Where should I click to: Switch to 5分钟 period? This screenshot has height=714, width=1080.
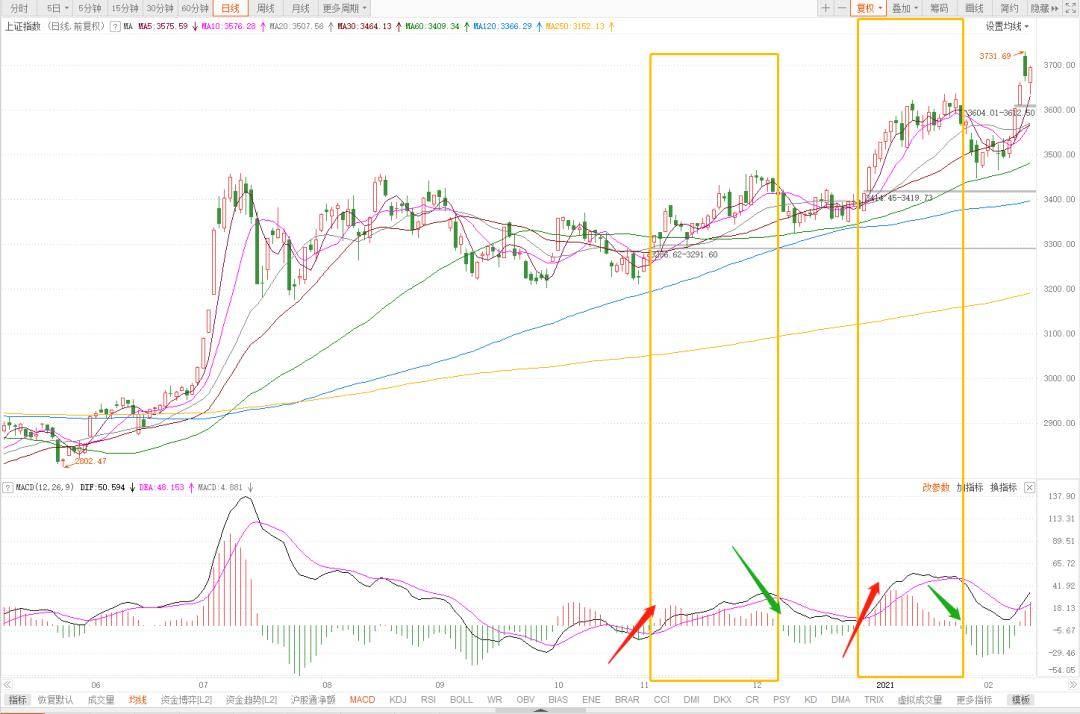pos(90,8)
